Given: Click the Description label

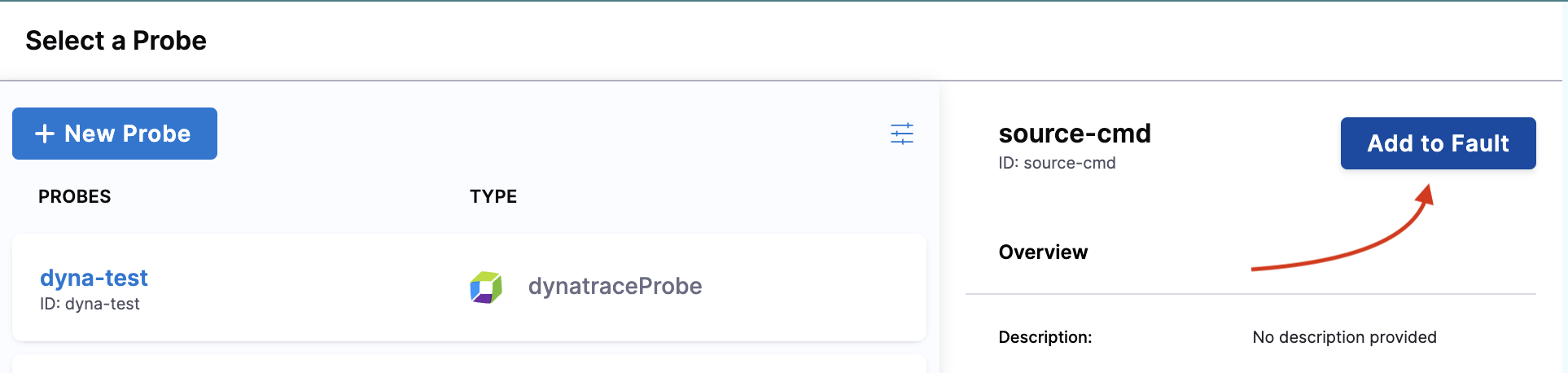Looking at the screenshot, I should 1045,337.
